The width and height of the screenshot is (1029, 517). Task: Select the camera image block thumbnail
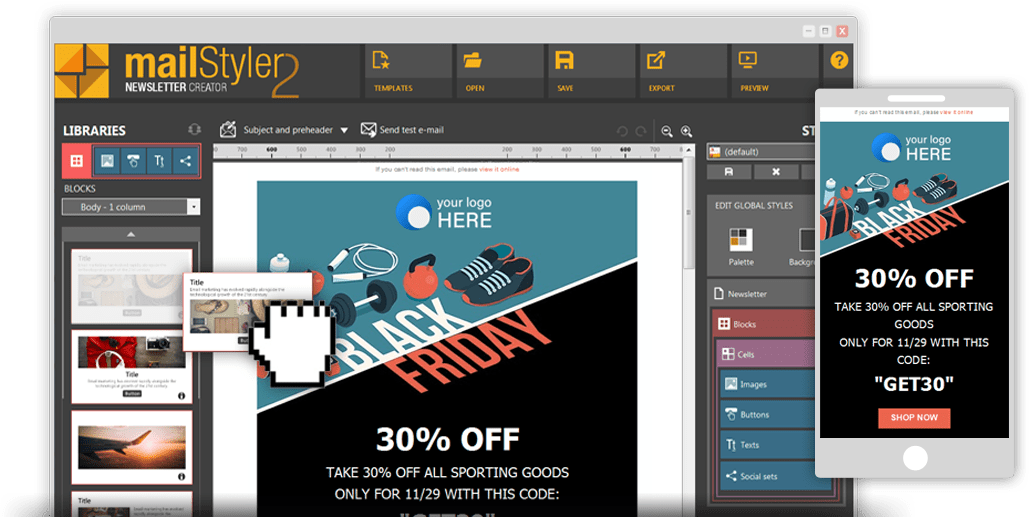tap(131, 367)
